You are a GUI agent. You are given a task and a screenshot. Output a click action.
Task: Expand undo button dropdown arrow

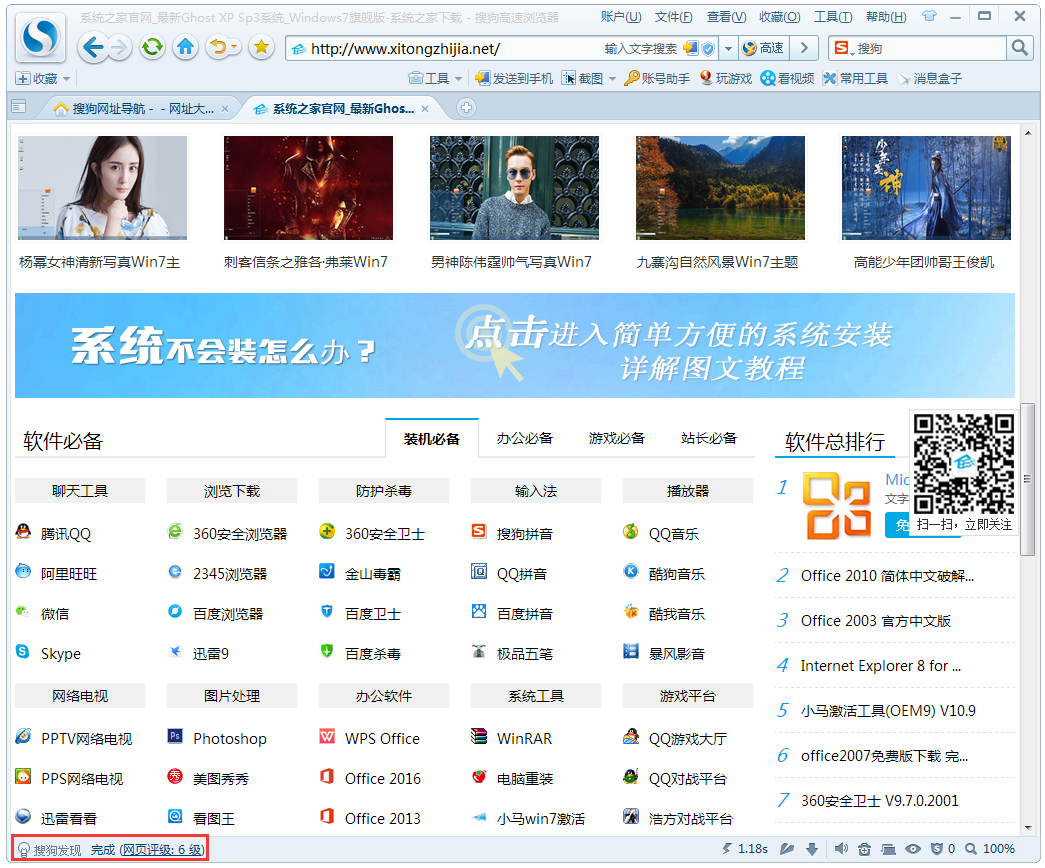tap(235, 47)
